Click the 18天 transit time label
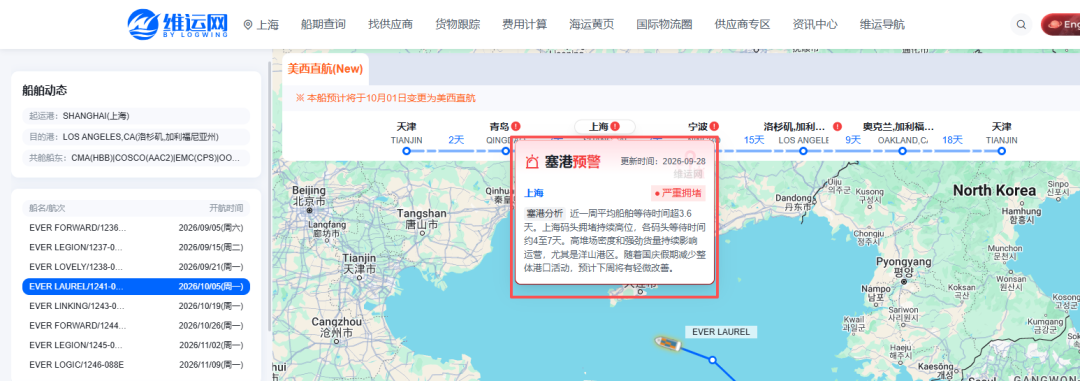The width and height of the screenshot is (1080, 381). pos(952,140)
